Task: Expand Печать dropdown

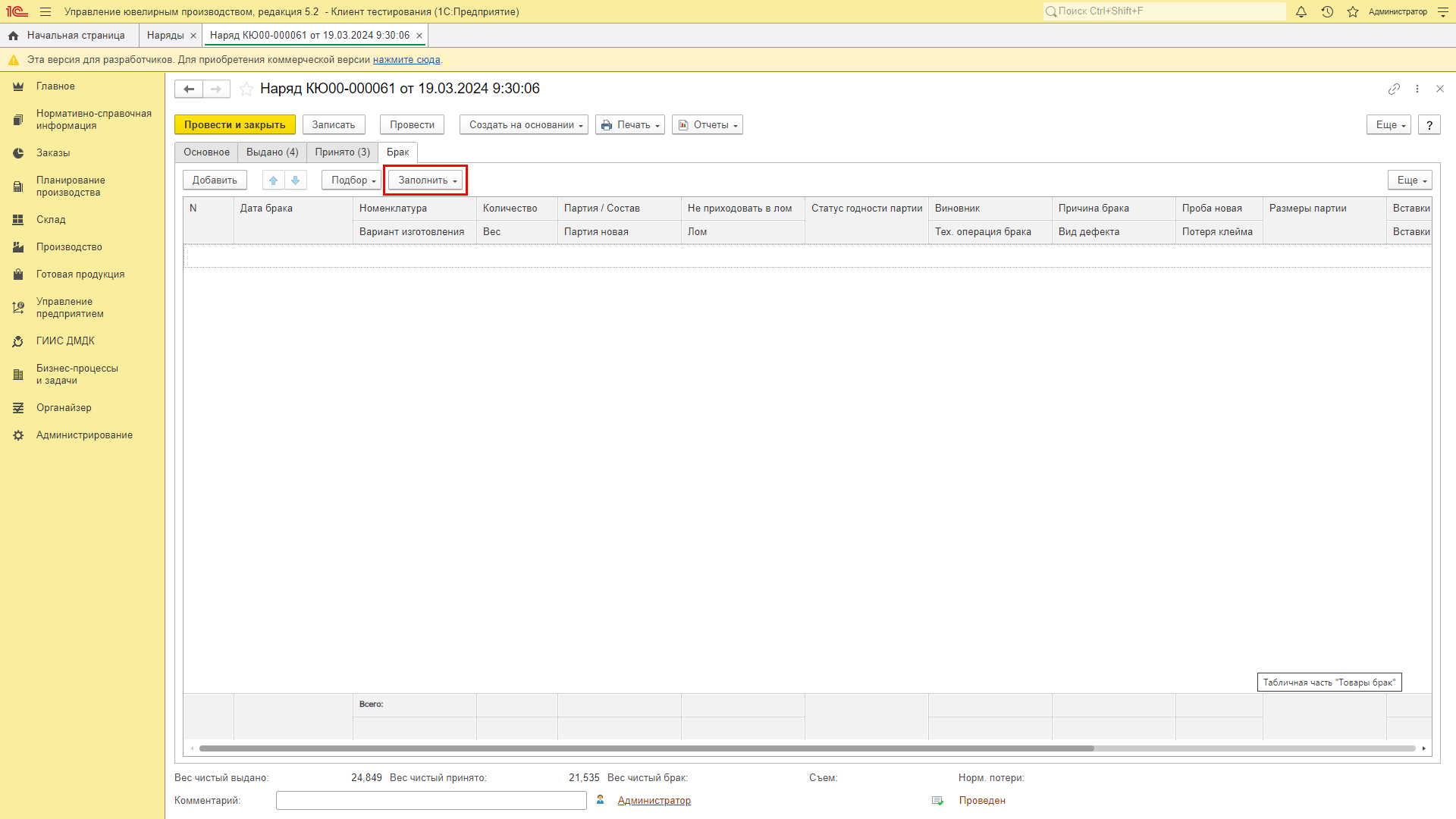Action: [630, 125]
